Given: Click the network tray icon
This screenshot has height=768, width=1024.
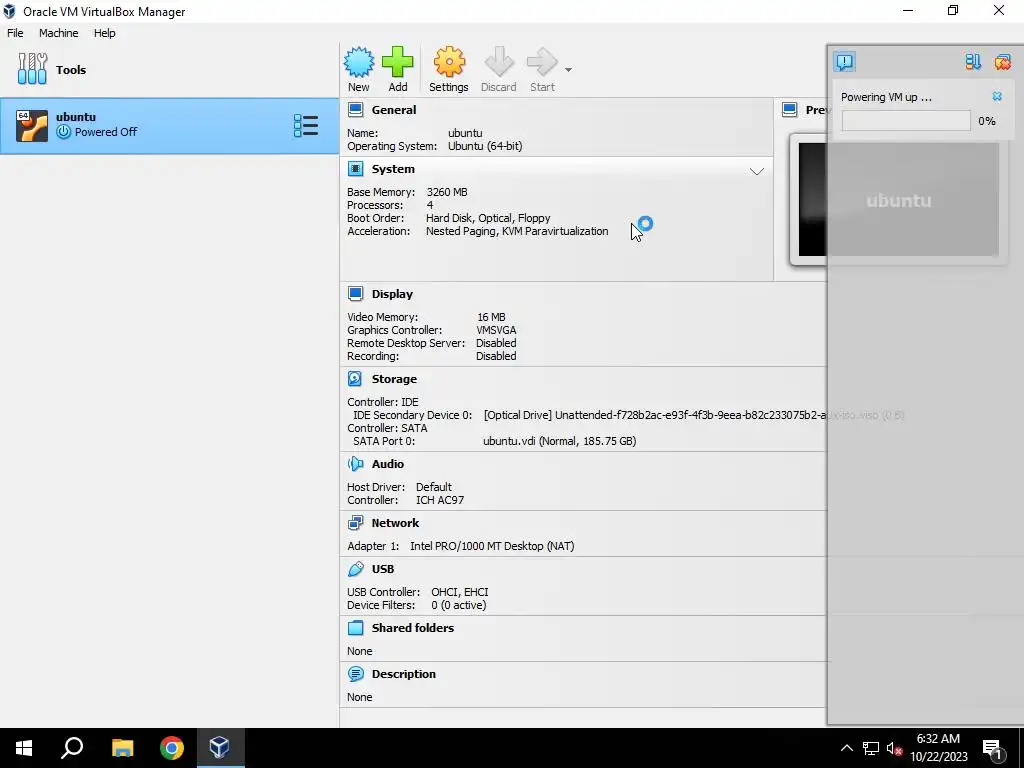Looking at the screenshot, I should click(x=871, y=748).
